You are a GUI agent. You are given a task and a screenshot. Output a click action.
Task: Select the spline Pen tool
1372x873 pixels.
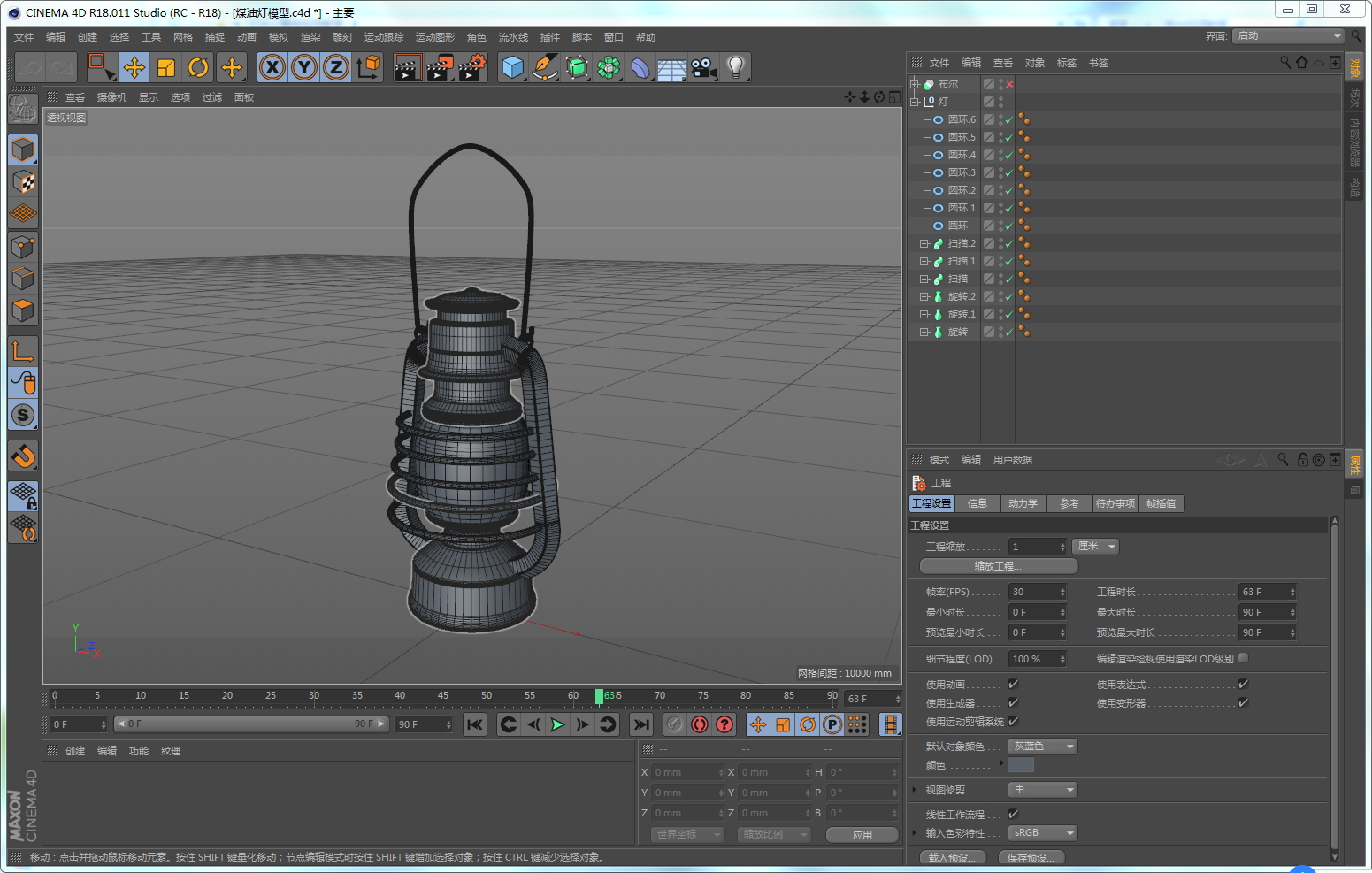tap(544, 67)
